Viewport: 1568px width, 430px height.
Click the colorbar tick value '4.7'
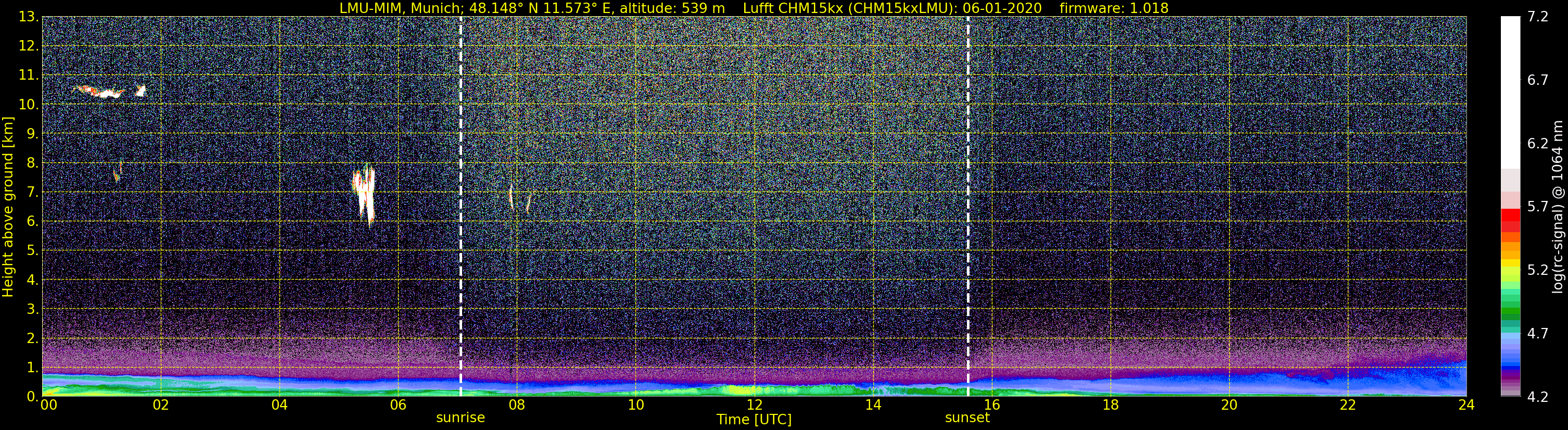[1538, 333]
